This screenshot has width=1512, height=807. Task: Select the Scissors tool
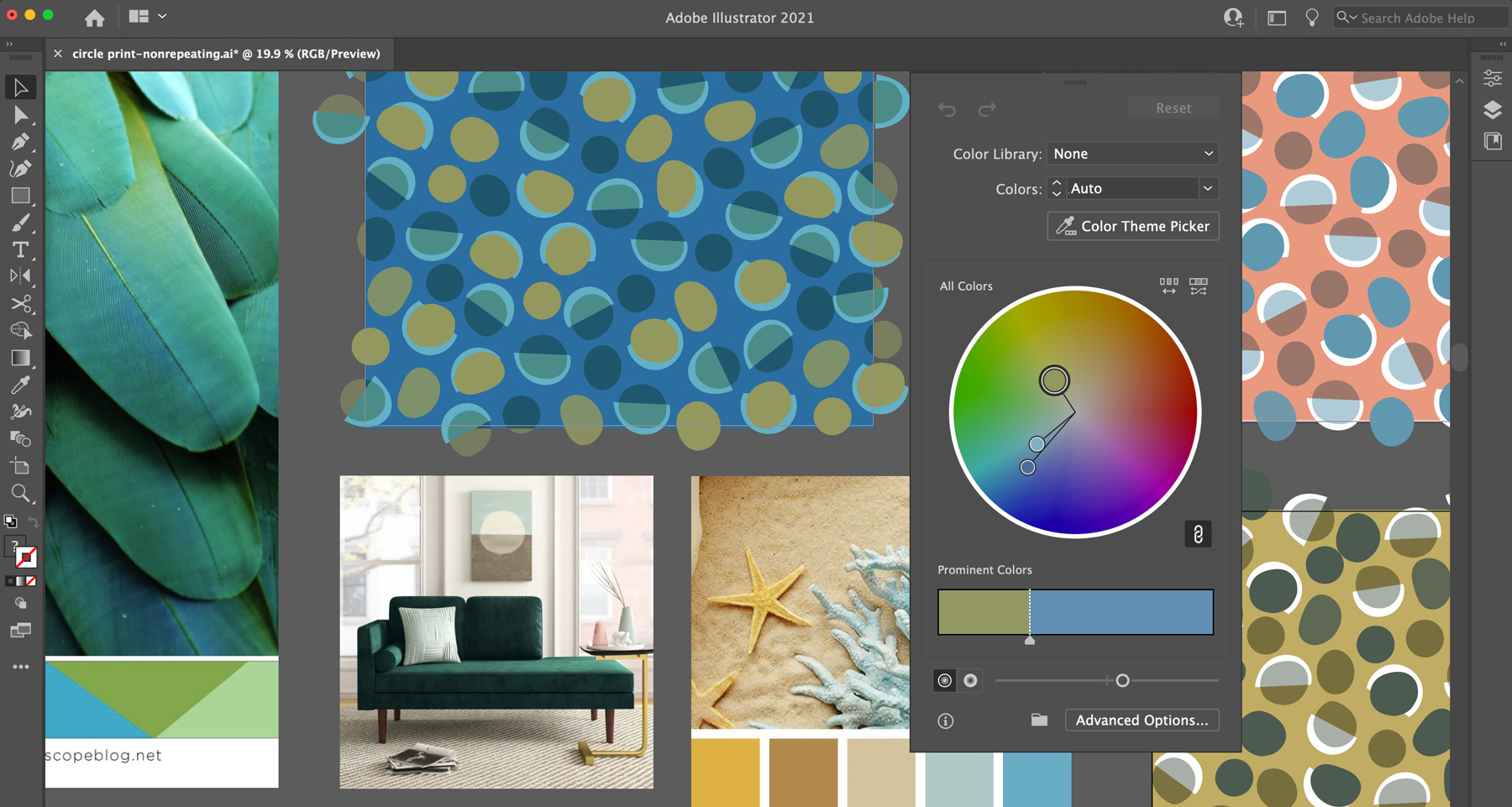(x=21, y=305)
